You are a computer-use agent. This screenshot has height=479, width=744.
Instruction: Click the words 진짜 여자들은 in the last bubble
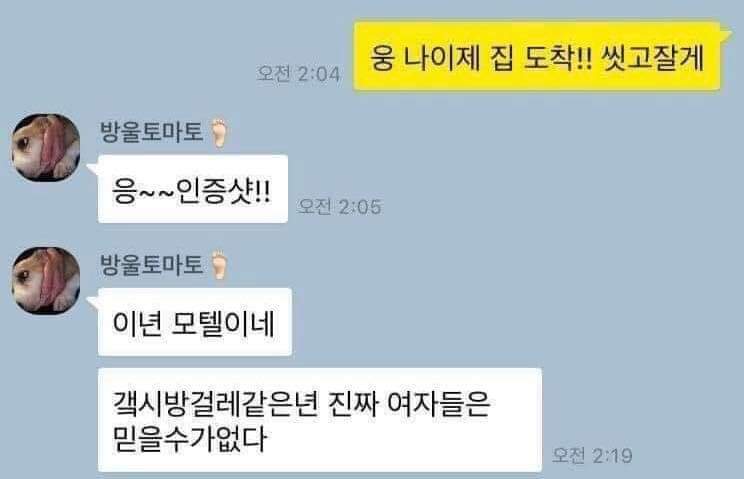(x=409, y=404)
